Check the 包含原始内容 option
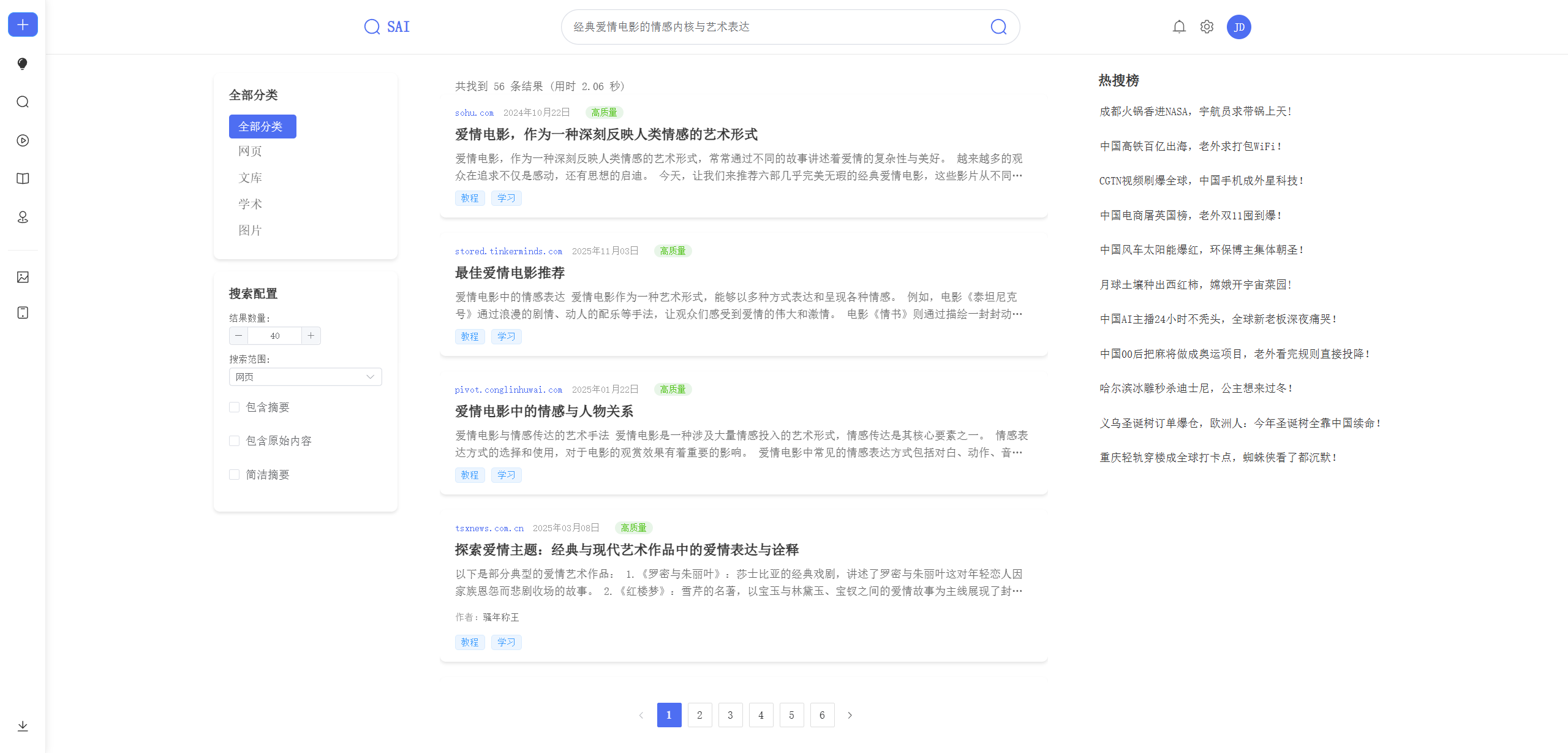The width and height of the screenshot is (1568, 753). (234, 441)
